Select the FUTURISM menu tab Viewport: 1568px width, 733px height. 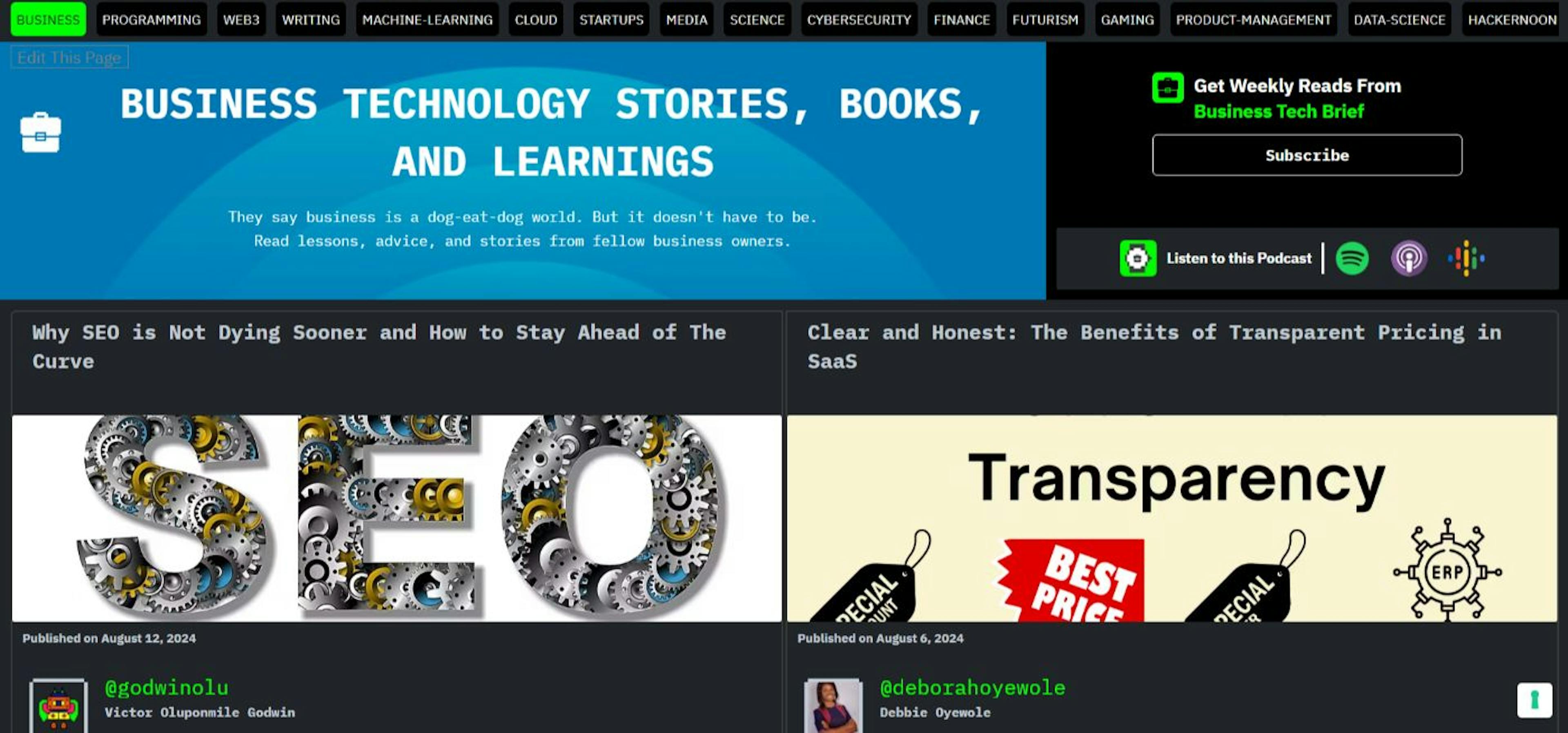(x=1044, y=19)
